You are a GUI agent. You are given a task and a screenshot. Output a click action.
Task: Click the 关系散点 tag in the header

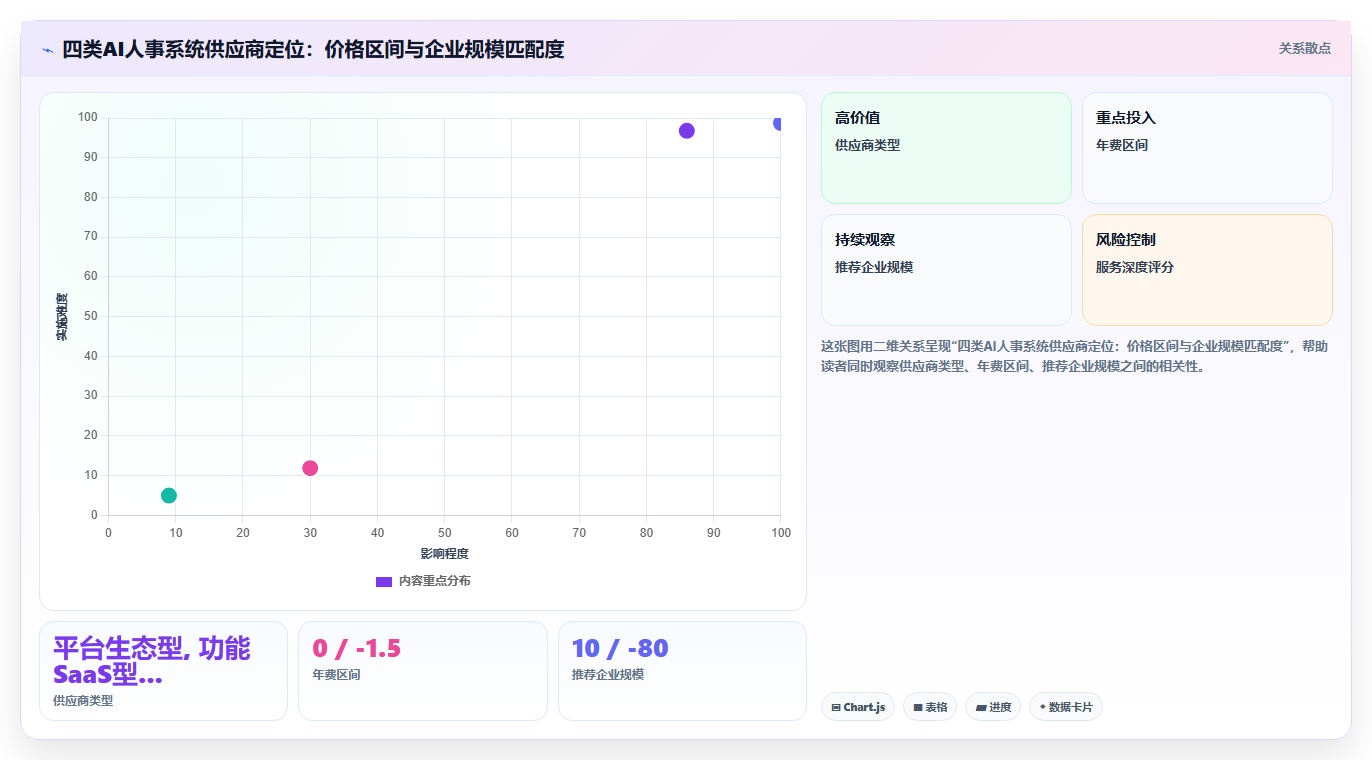coord(1304,48)
